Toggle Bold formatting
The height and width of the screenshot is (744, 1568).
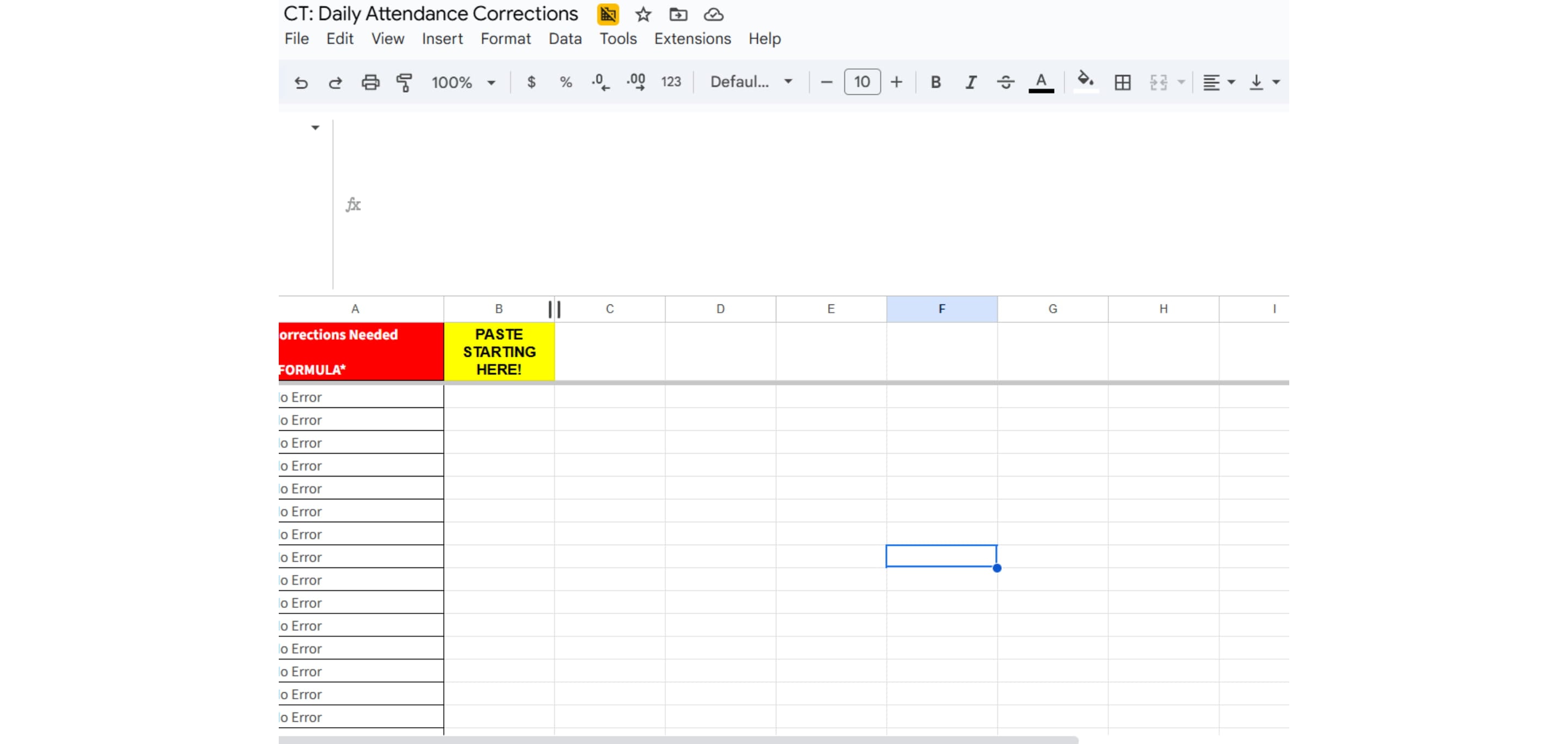point(936,82)
